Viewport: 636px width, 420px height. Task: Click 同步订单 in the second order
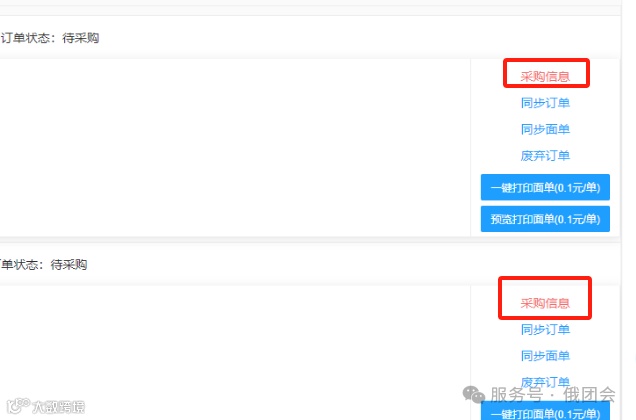point(545,330)
